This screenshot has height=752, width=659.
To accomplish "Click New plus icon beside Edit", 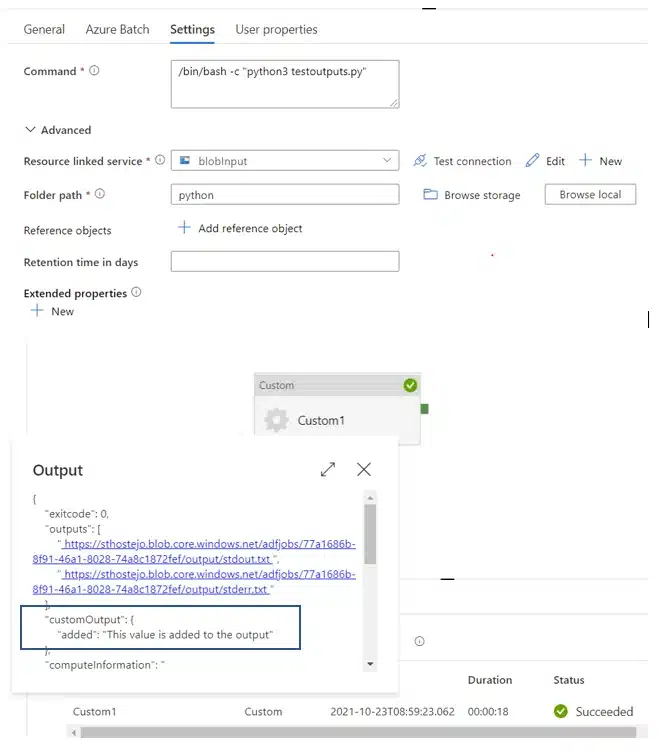I will [585, 160].
